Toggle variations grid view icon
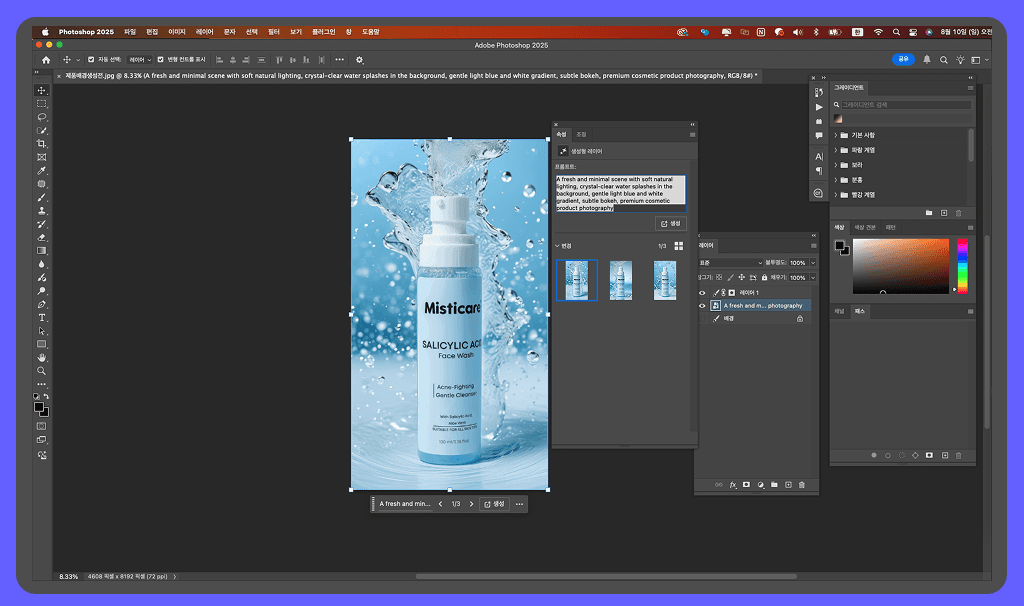 pos(679,246)
